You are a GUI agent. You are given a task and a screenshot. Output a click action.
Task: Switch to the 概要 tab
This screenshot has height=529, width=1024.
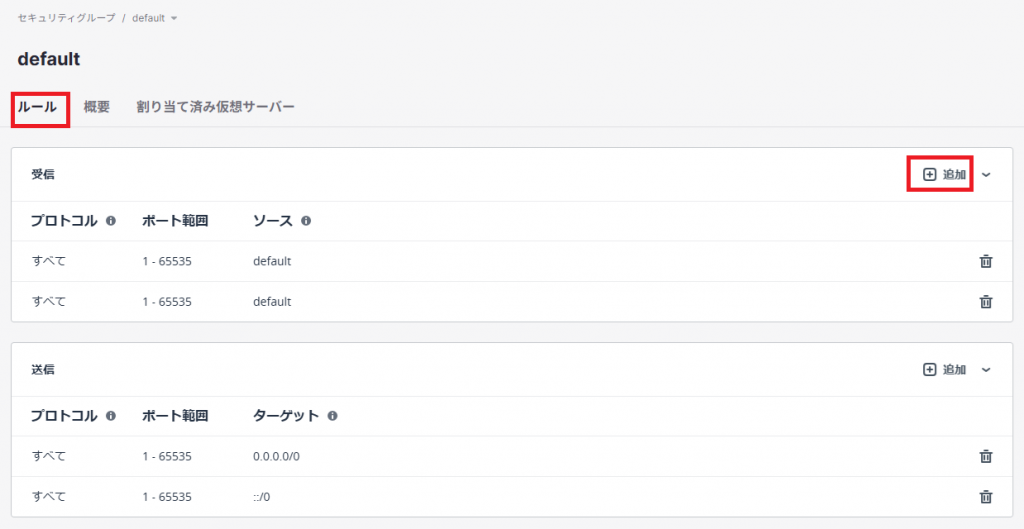point(97,107)
